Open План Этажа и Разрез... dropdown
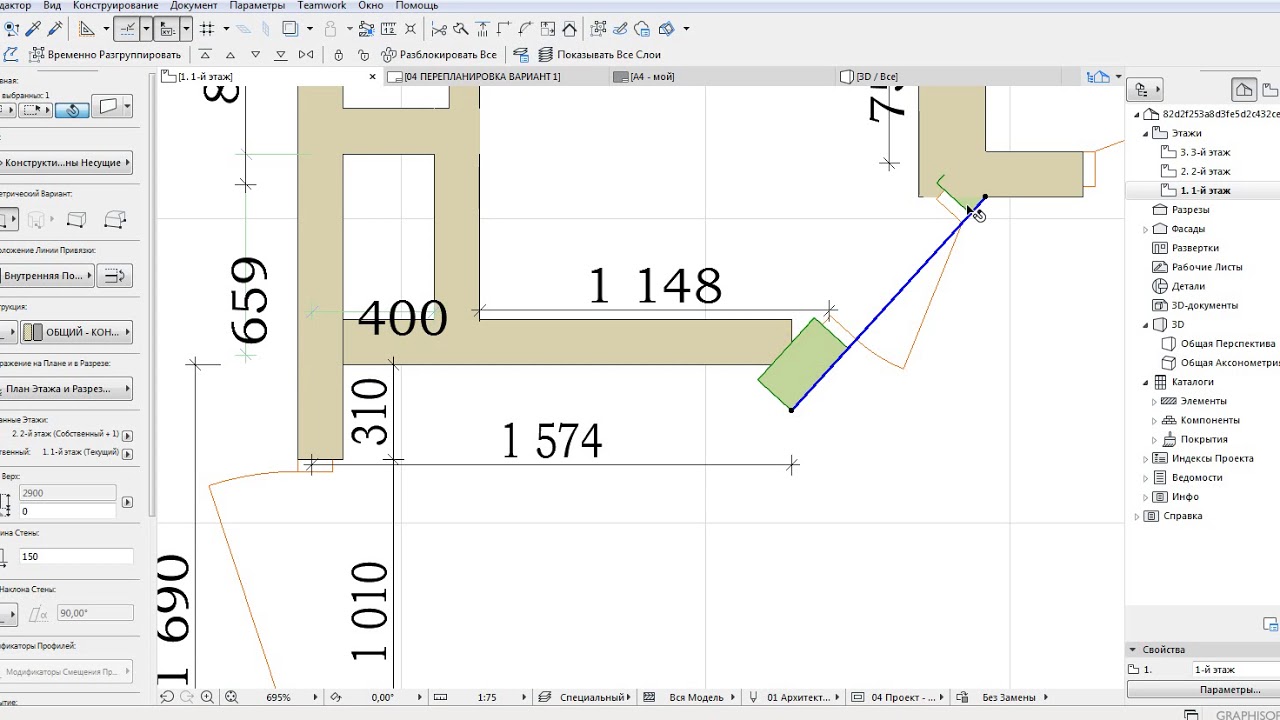 (x=66, y=389)
